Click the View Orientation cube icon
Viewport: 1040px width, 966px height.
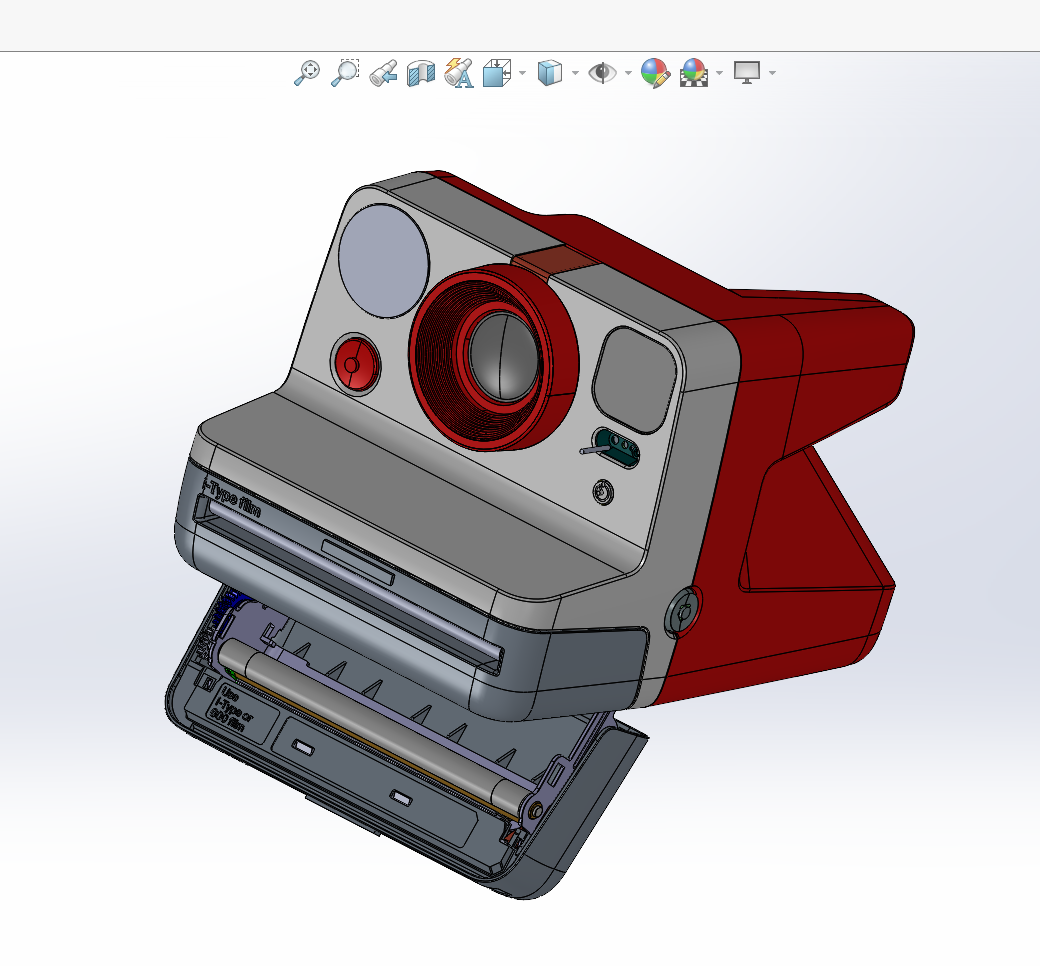click(x=496, y=72)
